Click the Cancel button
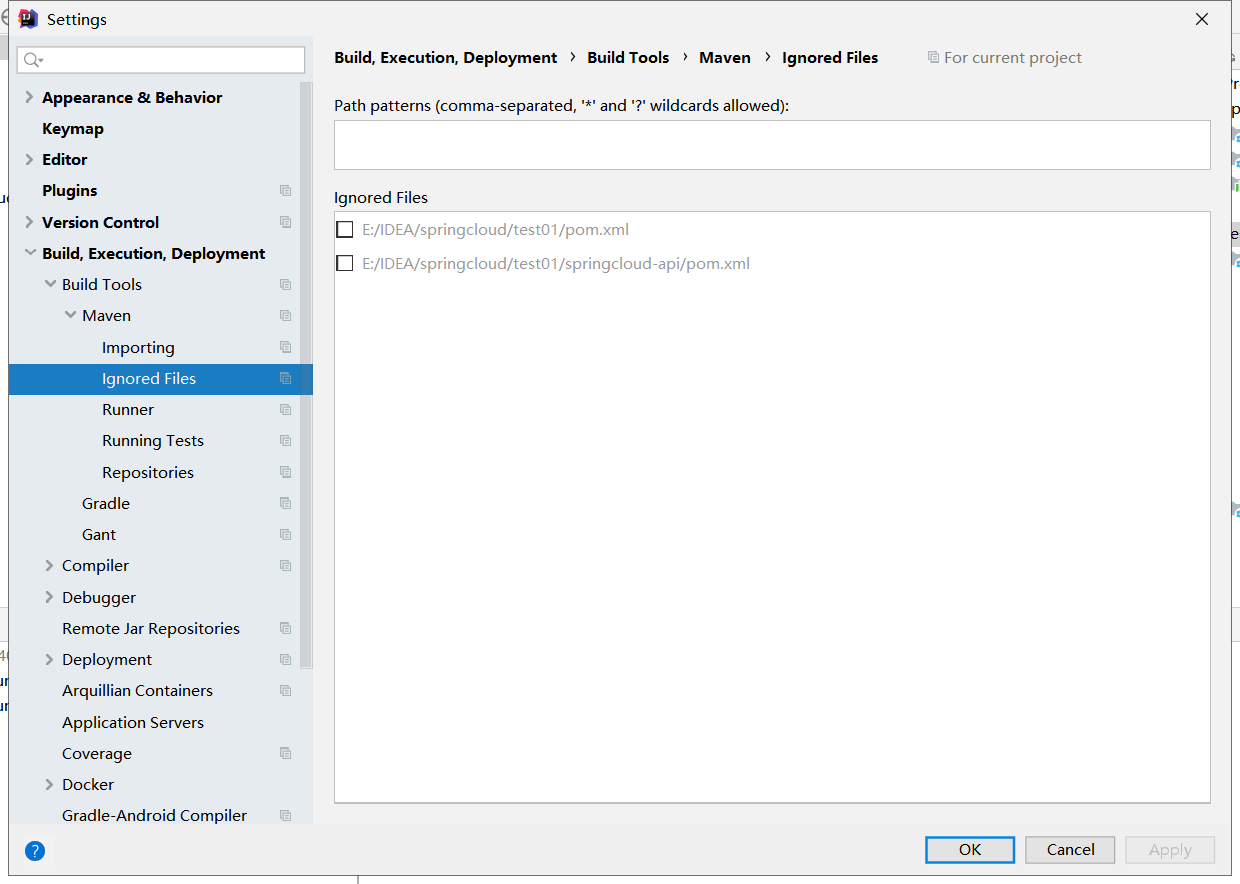Image resolution: width=1240 pixels, height=884 pixels. click(1070, 850)
